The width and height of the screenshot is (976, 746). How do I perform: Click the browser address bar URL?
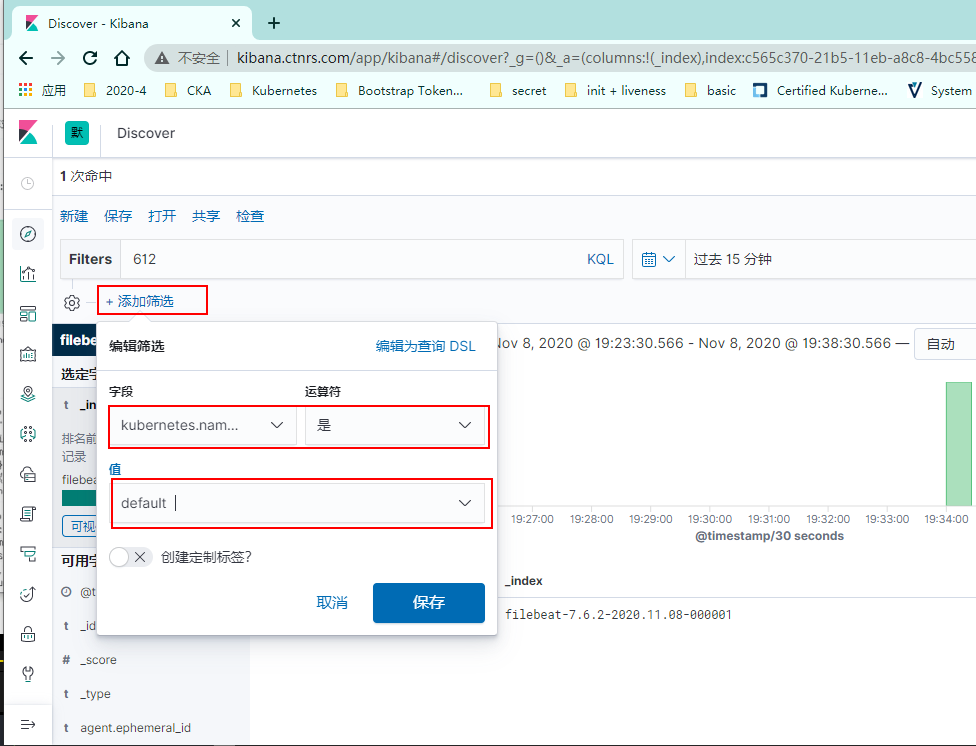click(604, 58)
